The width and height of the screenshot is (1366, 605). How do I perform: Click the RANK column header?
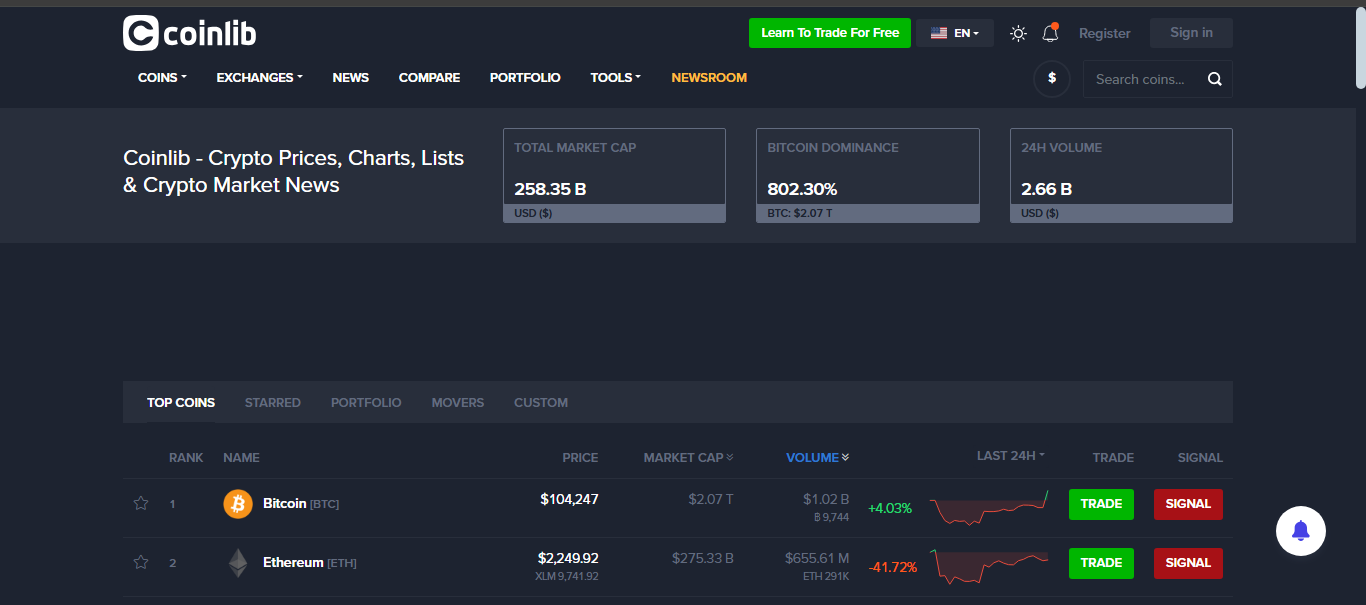[x=186, y=457]
